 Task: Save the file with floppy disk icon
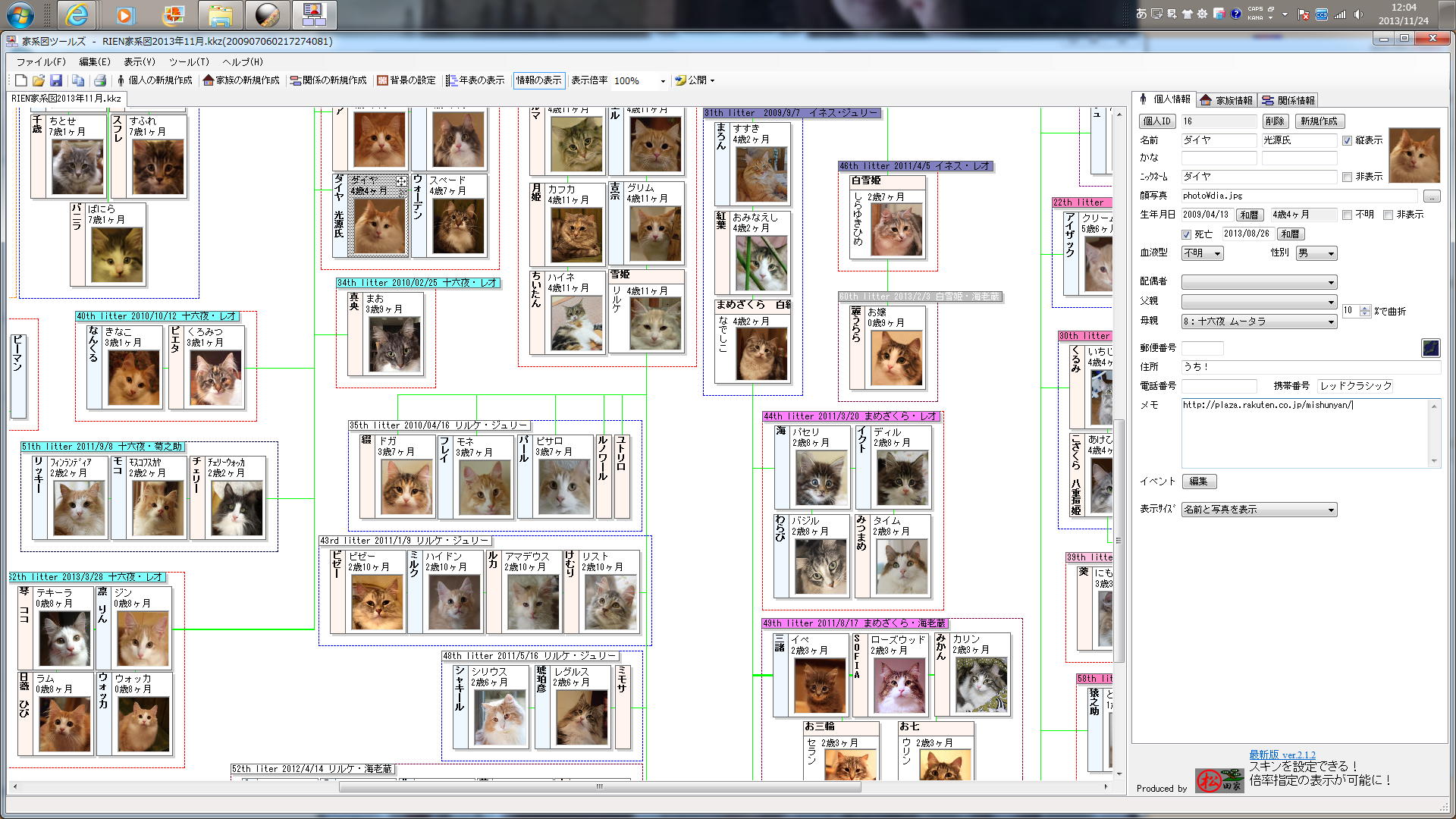55,80
